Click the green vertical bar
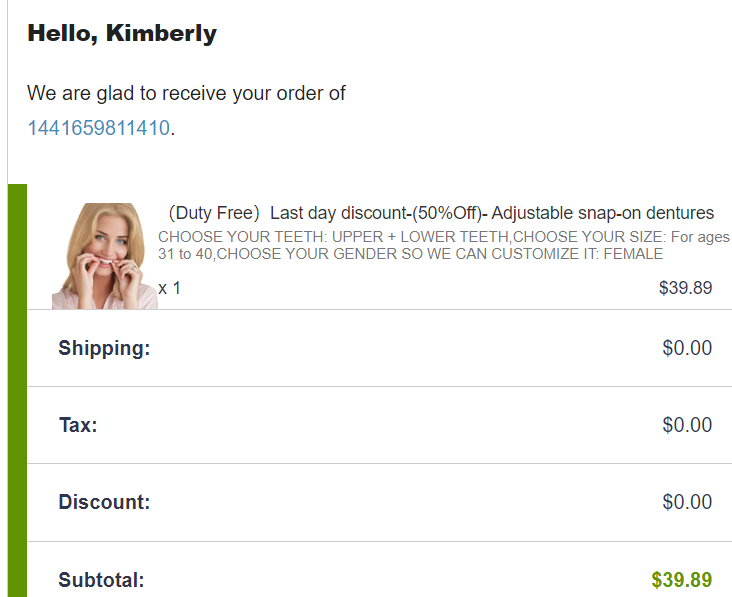The height and width of the screenshot is (597, 732). click(17, 390)
